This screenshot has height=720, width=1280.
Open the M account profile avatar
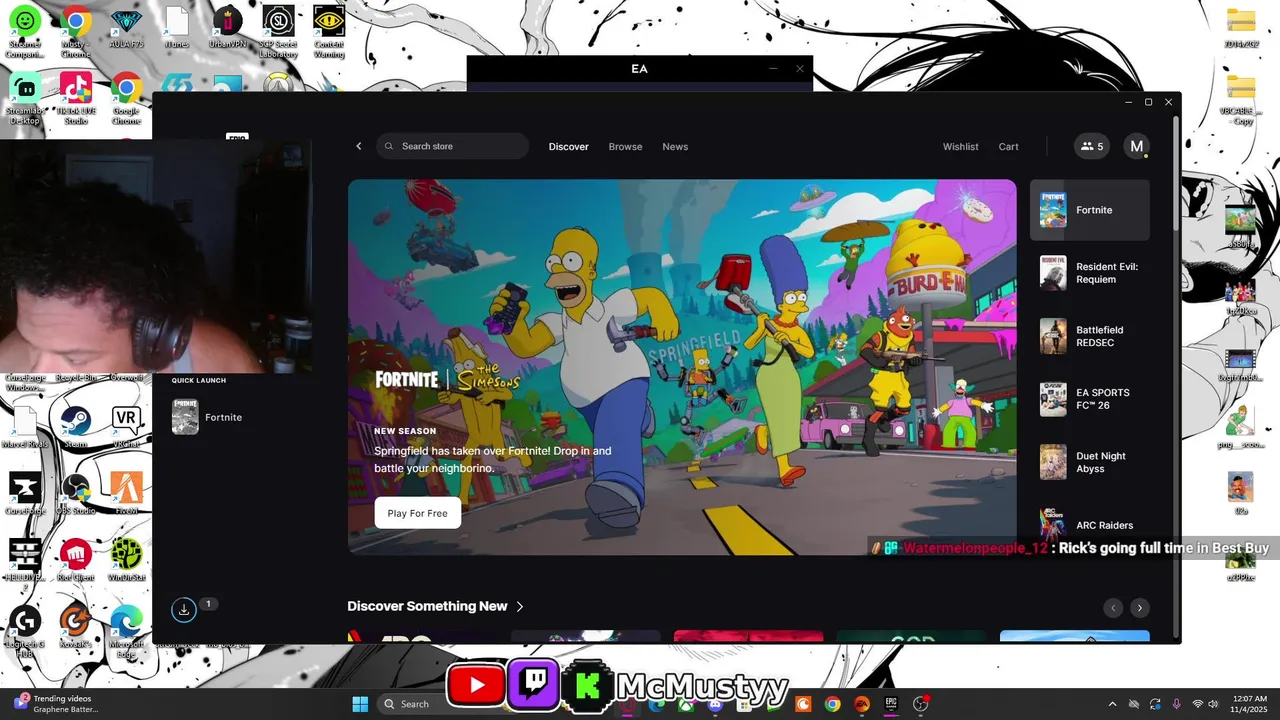coord(1136,146)
